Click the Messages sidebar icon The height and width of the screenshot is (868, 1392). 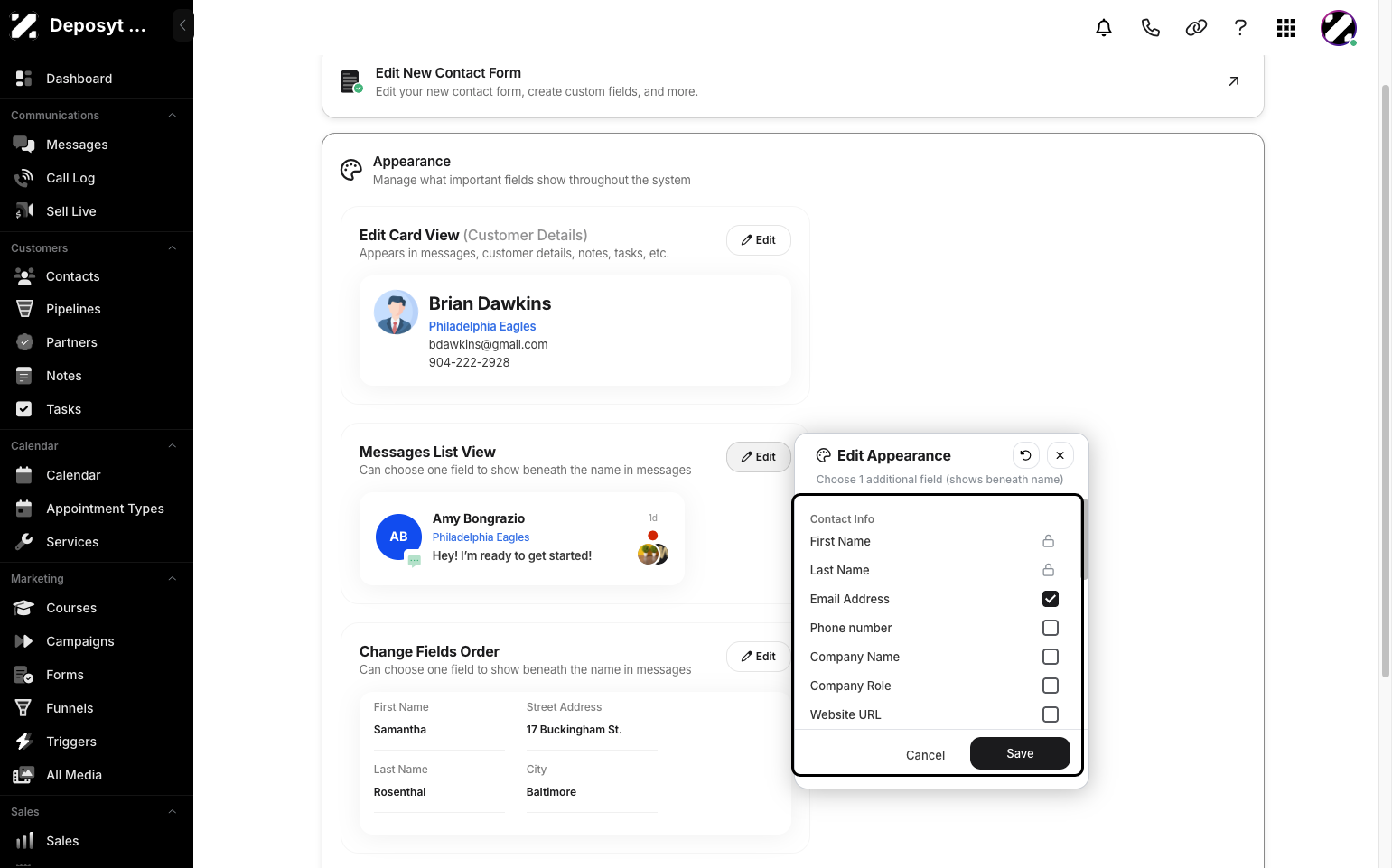pyautogui.click(x=24, y=145)
